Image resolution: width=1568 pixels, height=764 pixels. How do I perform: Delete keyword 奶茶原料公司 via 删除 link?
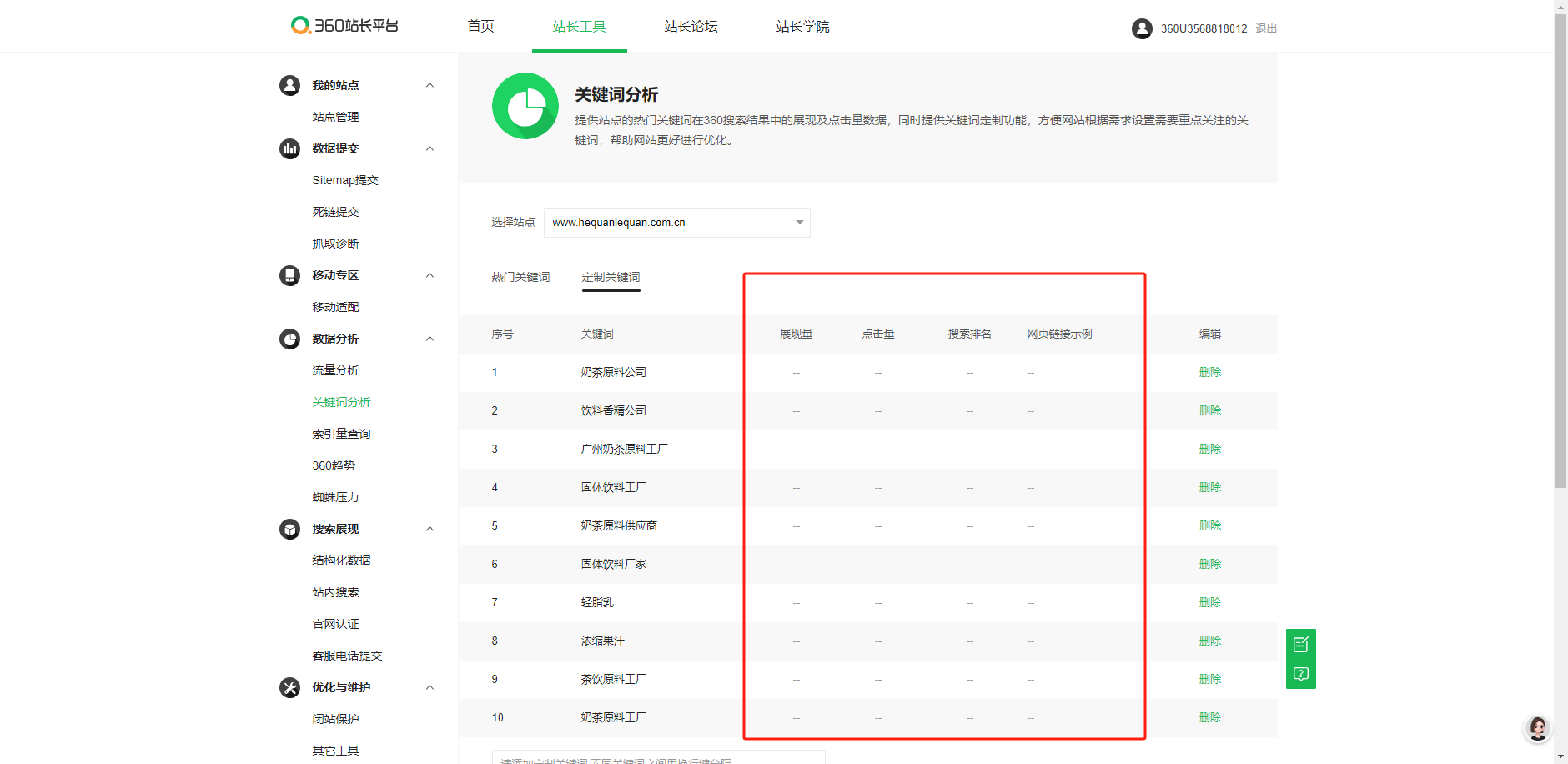click(1209, 372)
